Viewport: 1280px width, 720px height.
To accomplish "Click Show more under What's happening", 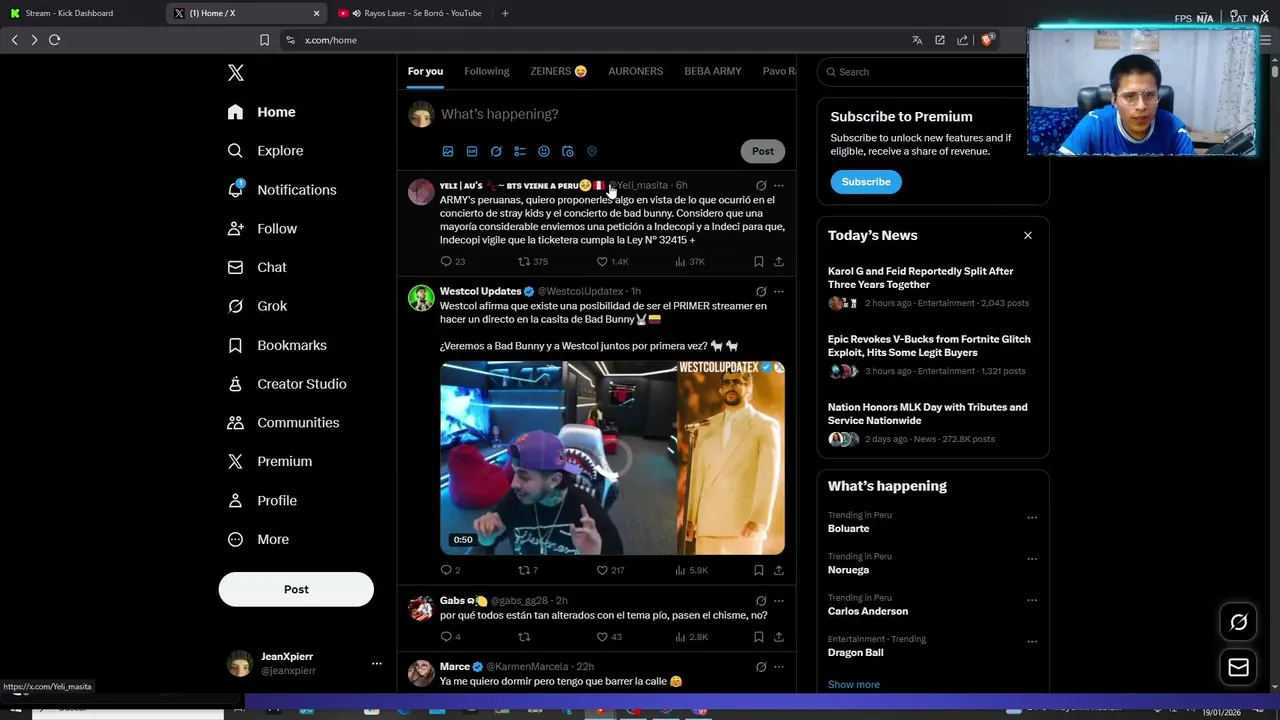I will [x=854, y=685].
